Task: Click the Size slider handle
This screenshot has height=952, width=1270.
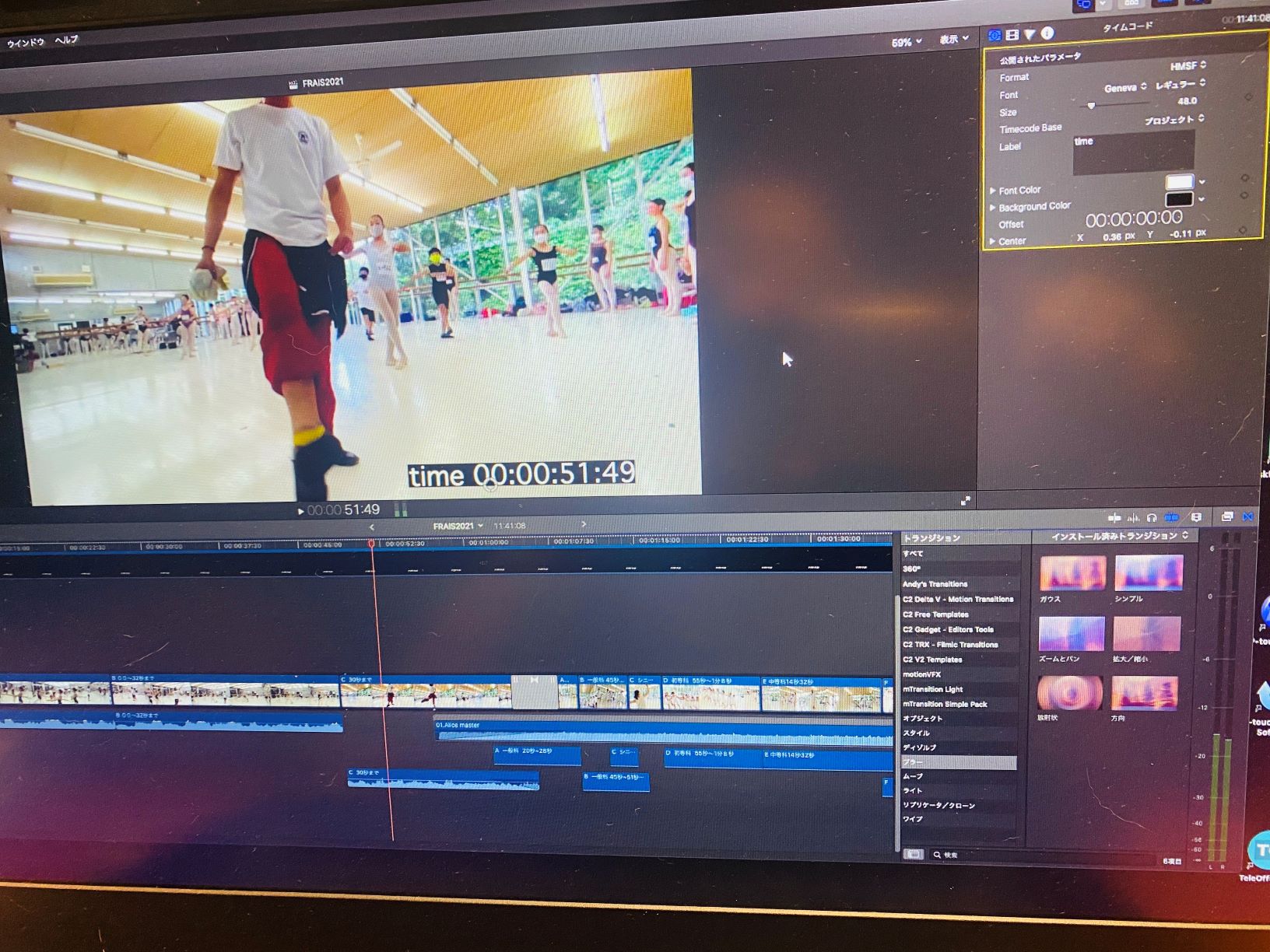Action: coord(1091,105)
